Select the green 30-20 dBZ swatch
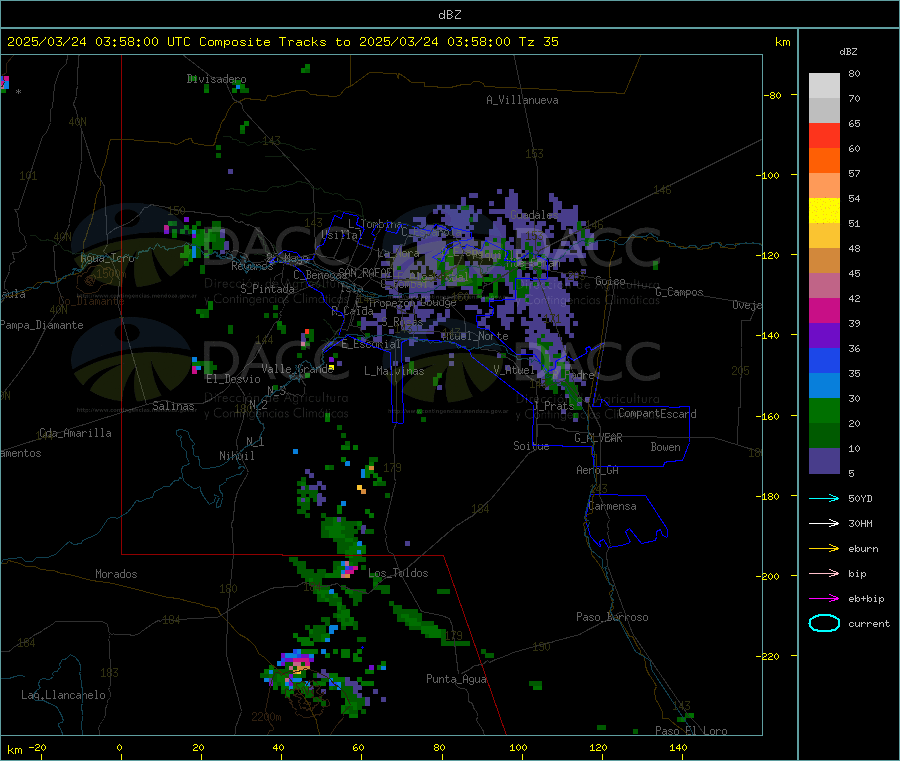This screenshot has height=761, width=900. pos(824,410)
